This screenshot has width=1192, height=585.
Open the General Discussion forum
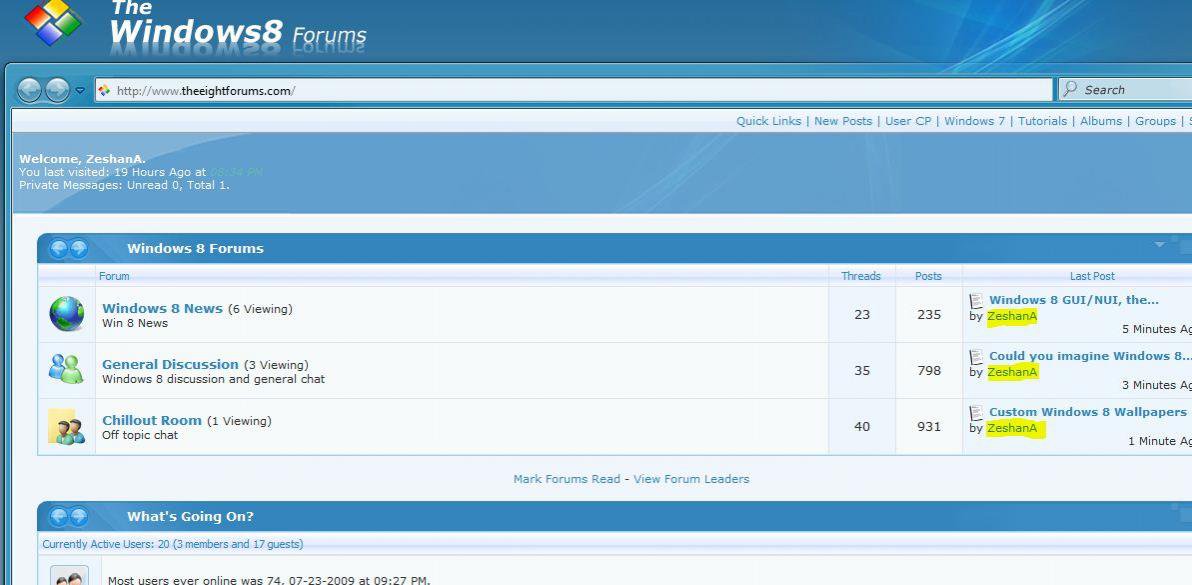pos(170,365)
